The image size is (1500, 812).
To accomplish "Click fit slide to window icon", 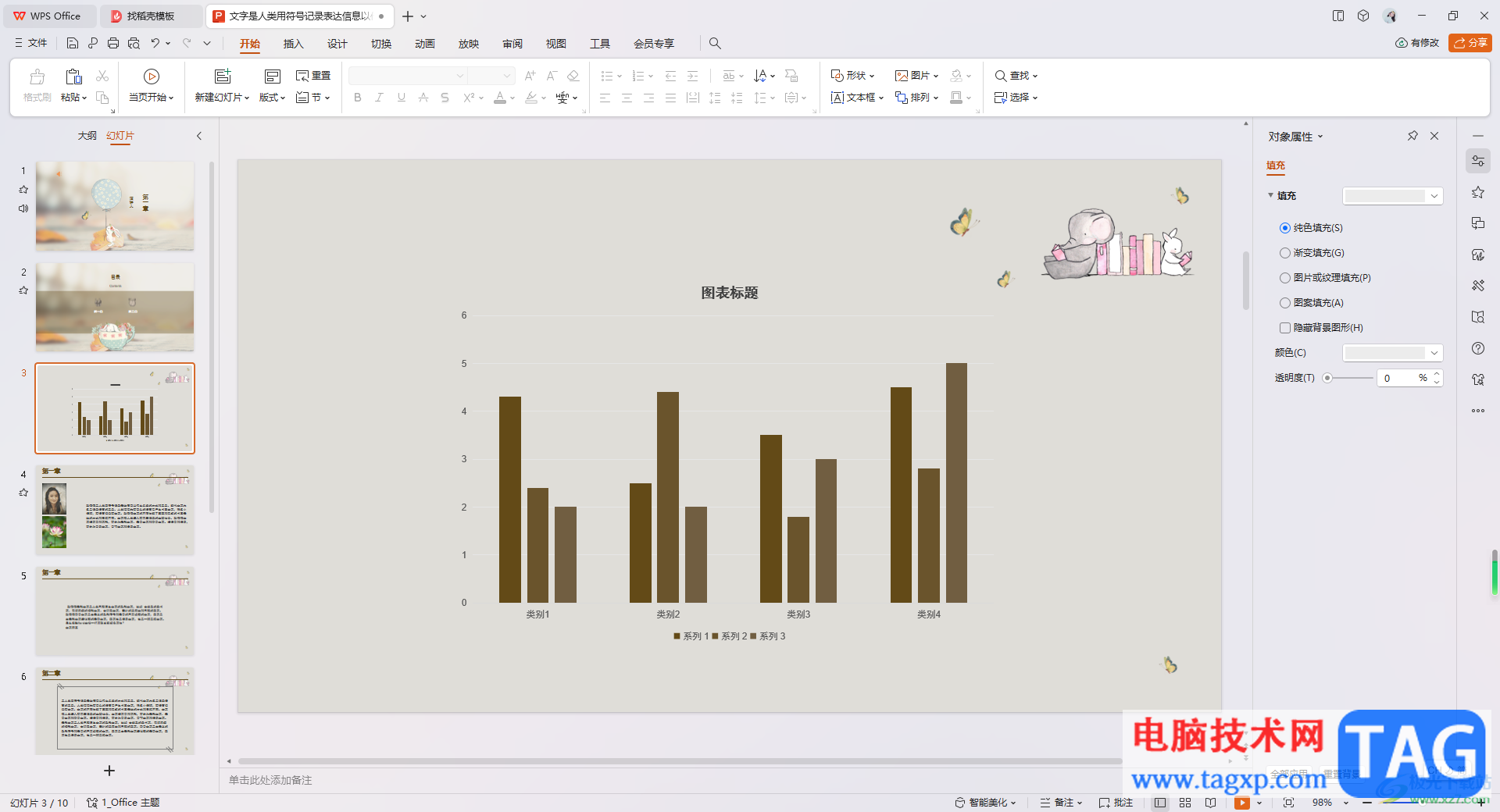I will [x=1288, y=803].
